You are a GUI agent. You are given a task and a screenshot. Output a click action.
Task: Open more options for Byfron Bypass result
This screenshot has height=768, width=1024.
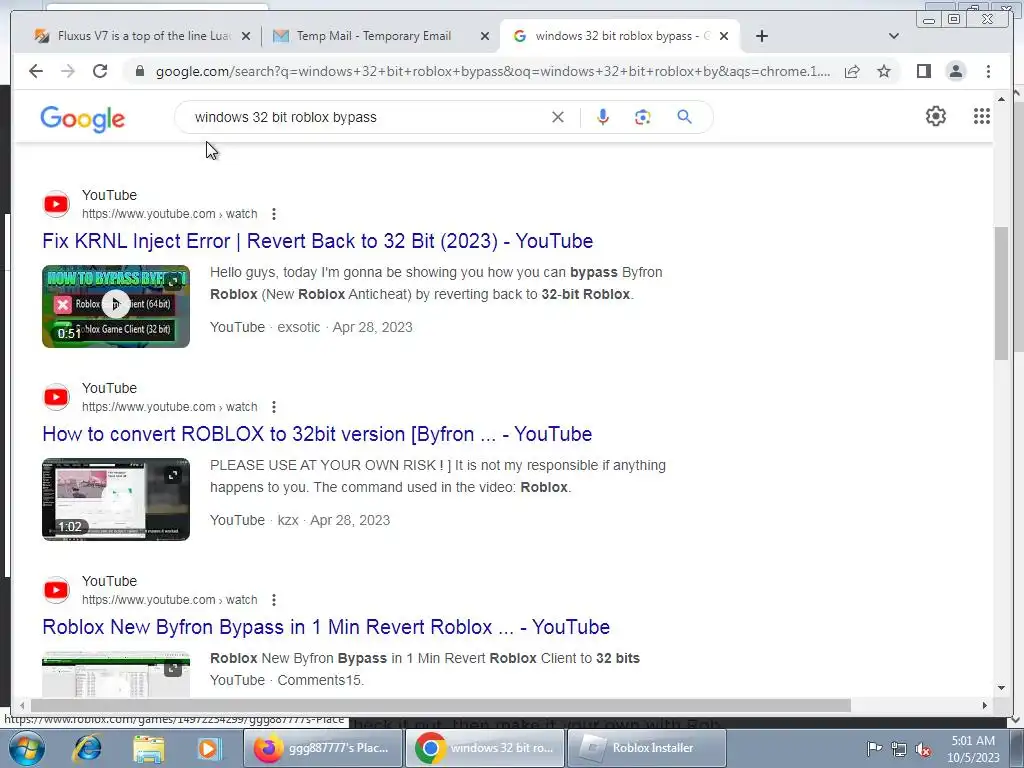click(x=274, y=600)
